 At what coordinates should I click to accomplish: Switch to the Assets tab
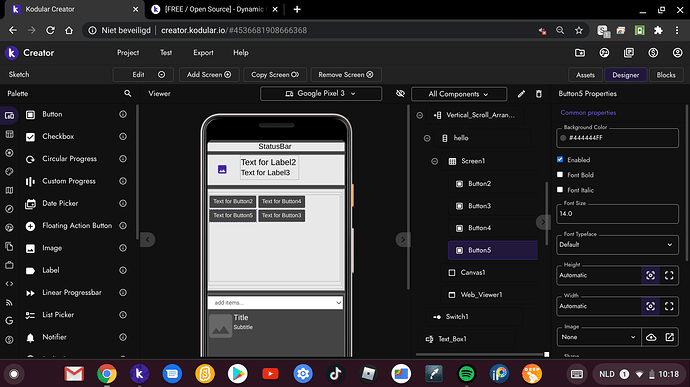585,75
